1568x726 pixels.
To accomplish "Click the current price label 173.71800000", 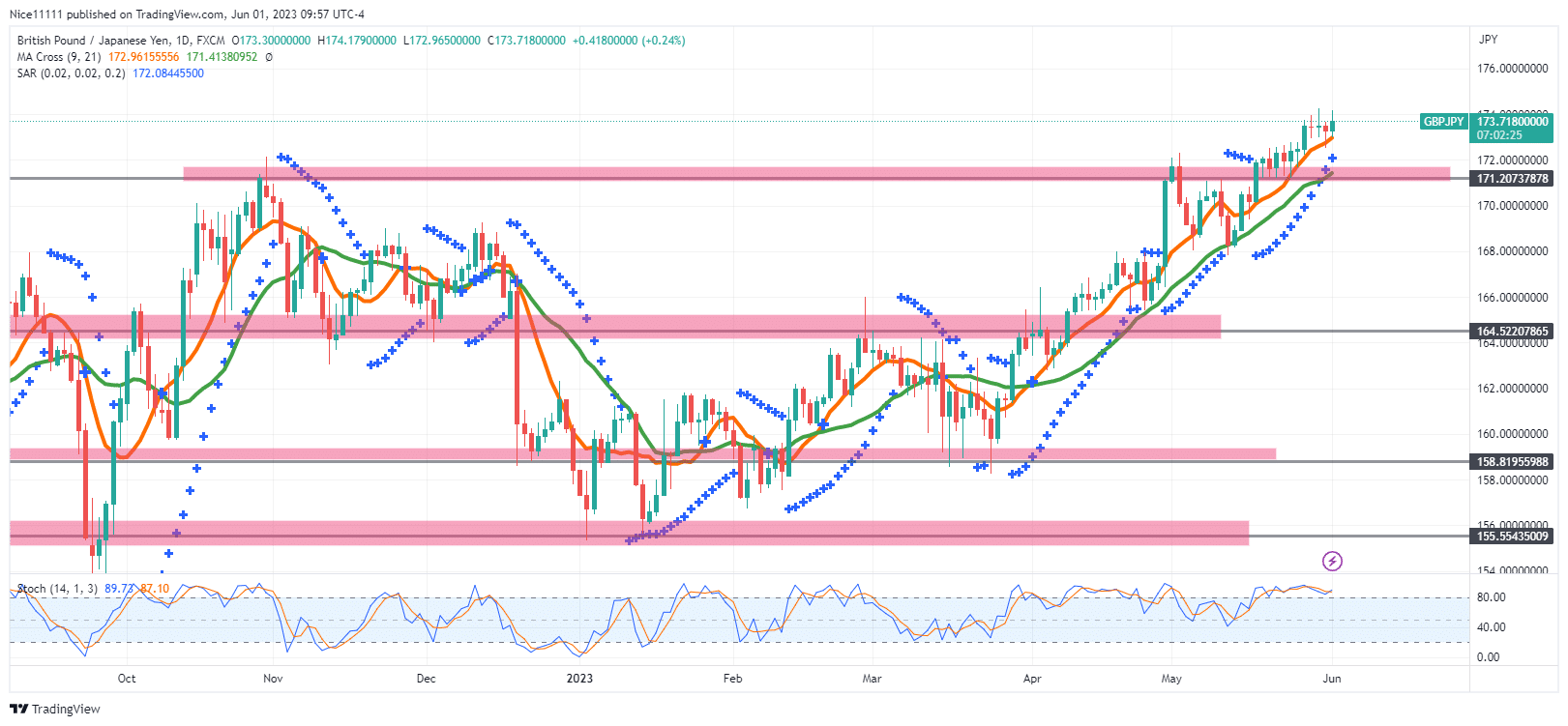I will click(x=1512, y=122).
